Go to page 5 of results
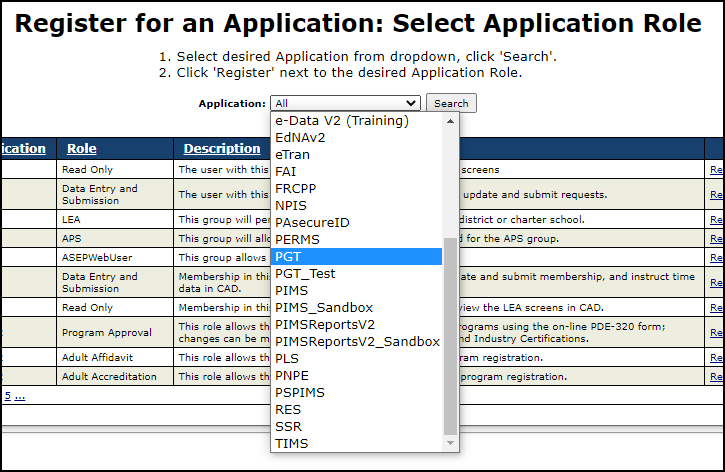 (7, 396)
